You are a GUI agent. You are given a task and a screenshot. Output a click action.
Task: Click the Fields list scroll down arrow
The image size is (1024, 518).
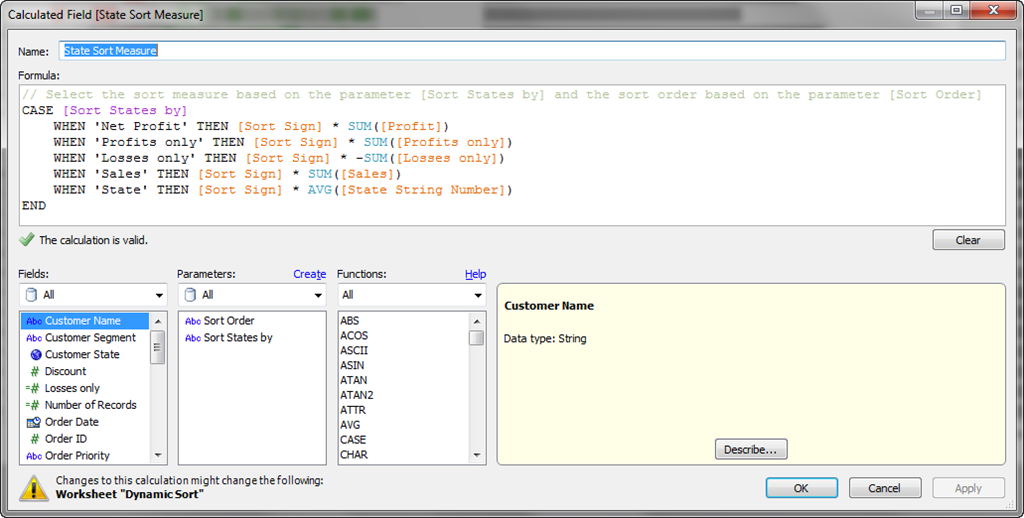coord(157,455)
